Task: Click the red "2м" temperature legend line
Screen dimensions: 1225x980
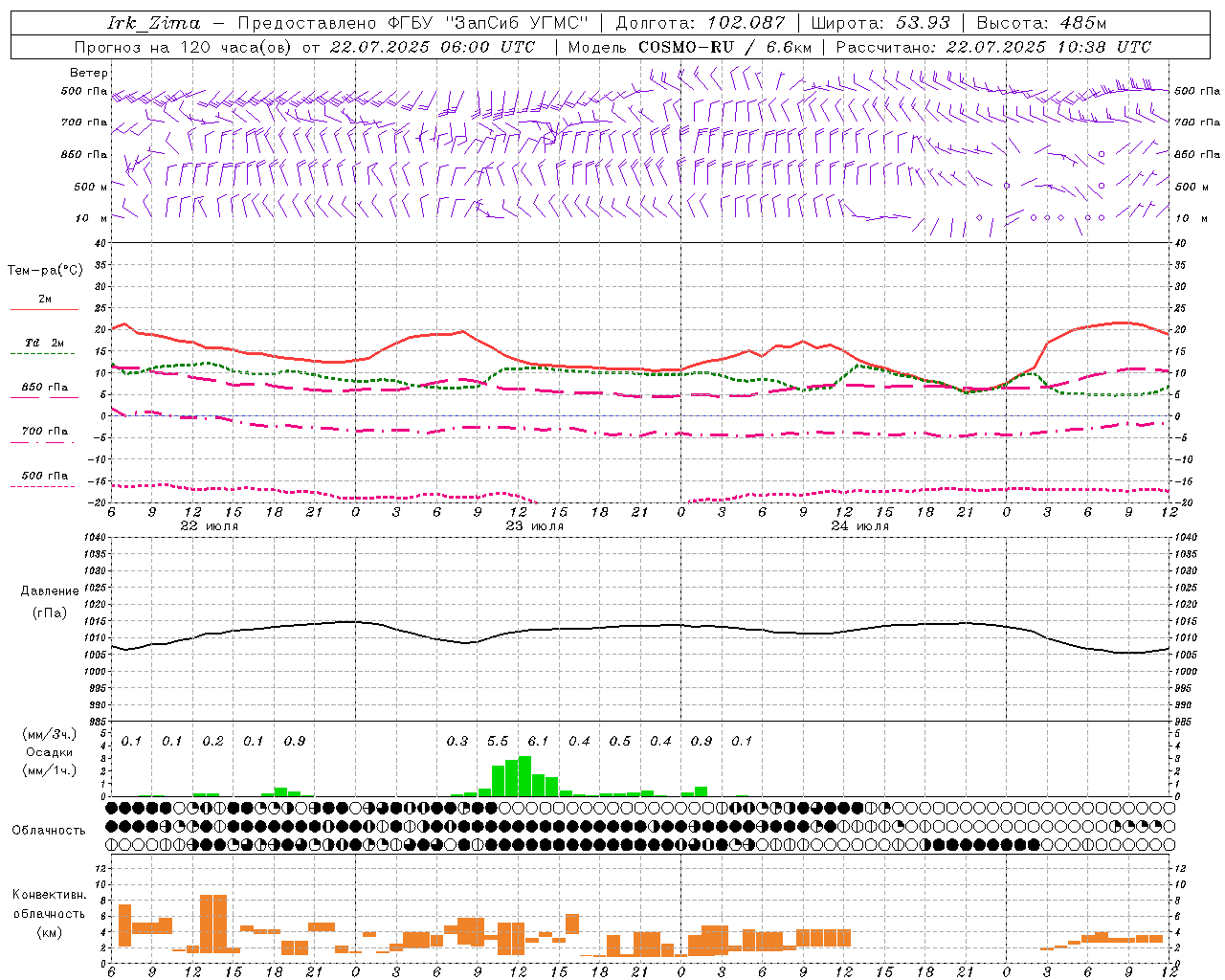Action: click(44, 309)
